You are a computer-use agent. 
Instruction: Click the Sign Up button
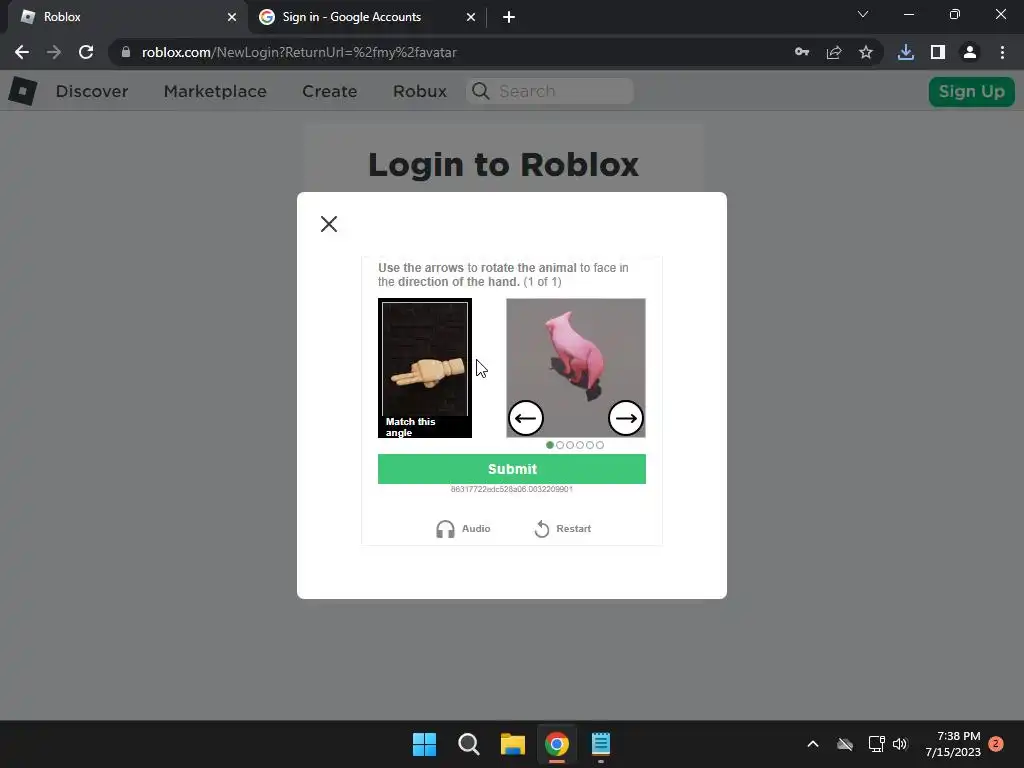click(x=971, y=91)
